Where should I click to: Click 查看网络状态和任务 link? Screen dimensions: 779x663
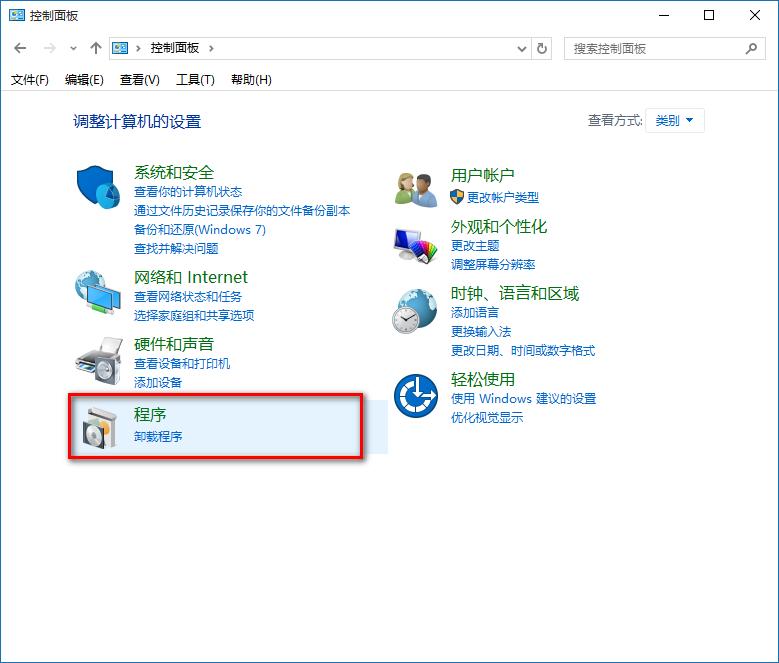(188, 296)
